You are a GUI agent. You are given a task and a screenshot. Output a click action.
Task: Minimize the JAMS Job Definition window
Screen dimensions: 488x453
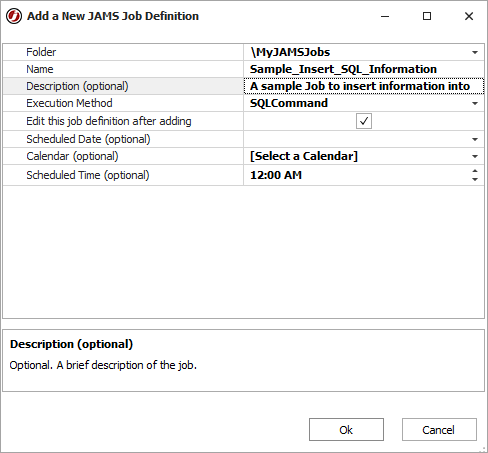(x=385, y=16)
